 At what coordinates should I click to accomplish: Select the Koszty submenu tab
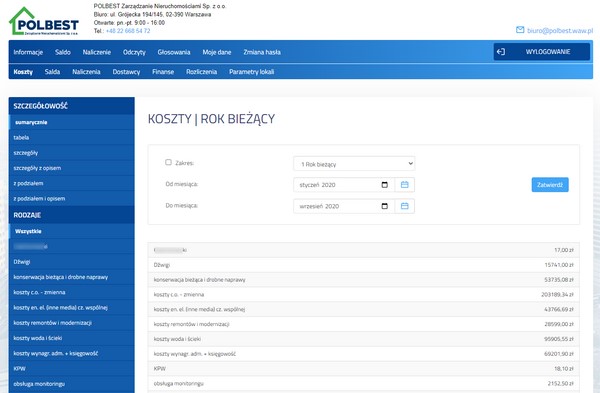[x=23, y=72]
